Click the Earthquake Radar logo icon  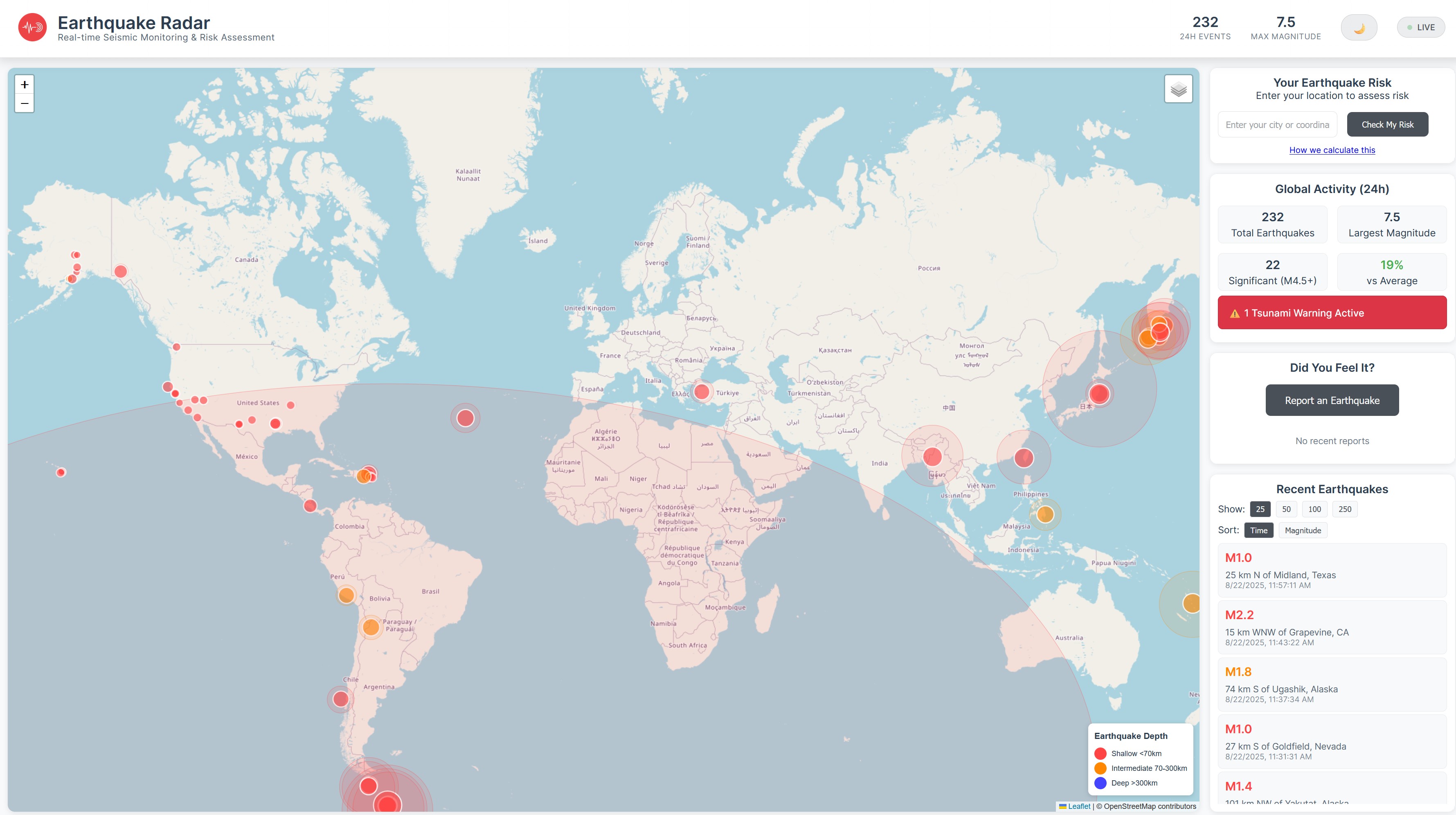[x=34, y=27]
